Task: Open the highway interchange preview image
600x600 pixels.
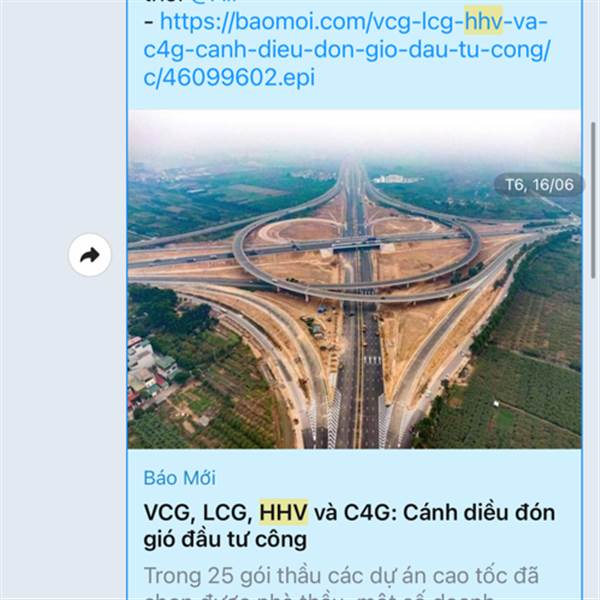Action: click(x=354, y=279)
